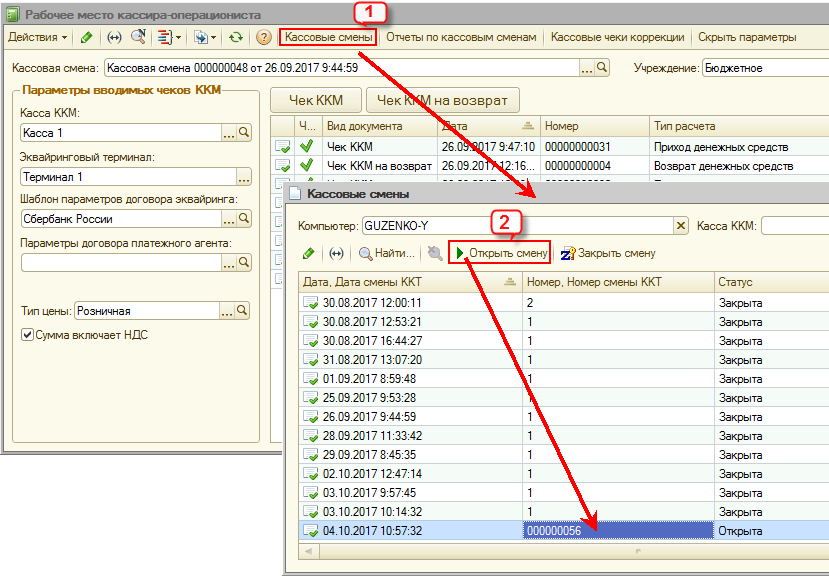Open Кассовые чеки коррекции

pos(617,37)
